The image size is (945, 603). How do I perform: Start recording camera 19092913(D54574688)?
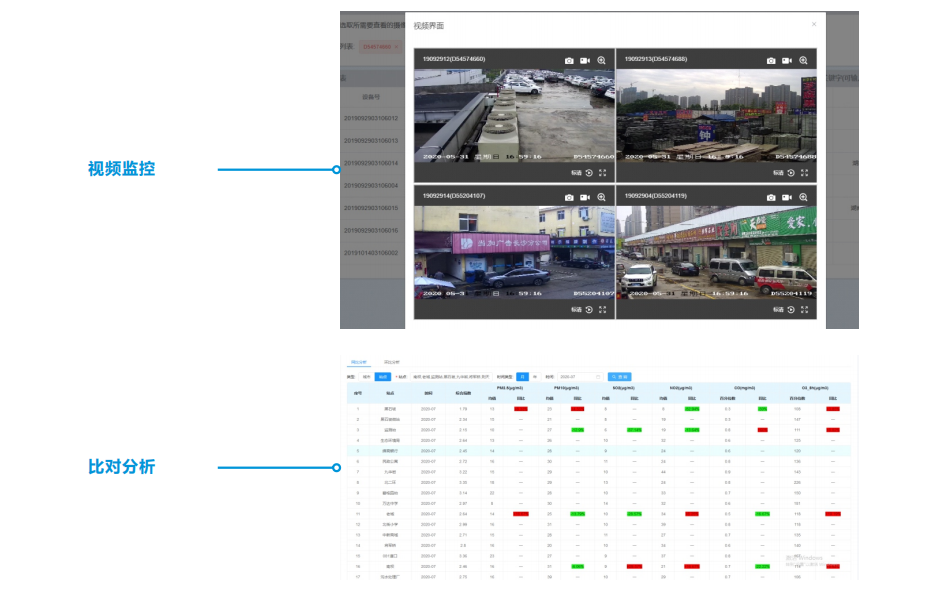(x=786, y=60)
